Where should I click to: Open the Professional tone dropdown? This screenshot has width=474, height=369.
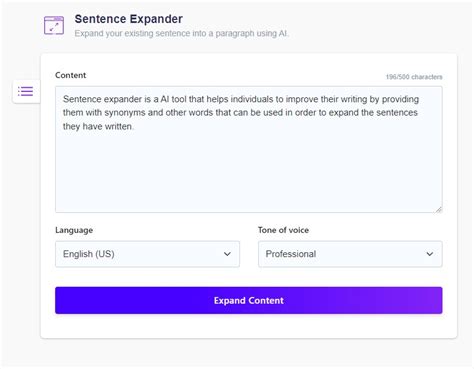350,254
